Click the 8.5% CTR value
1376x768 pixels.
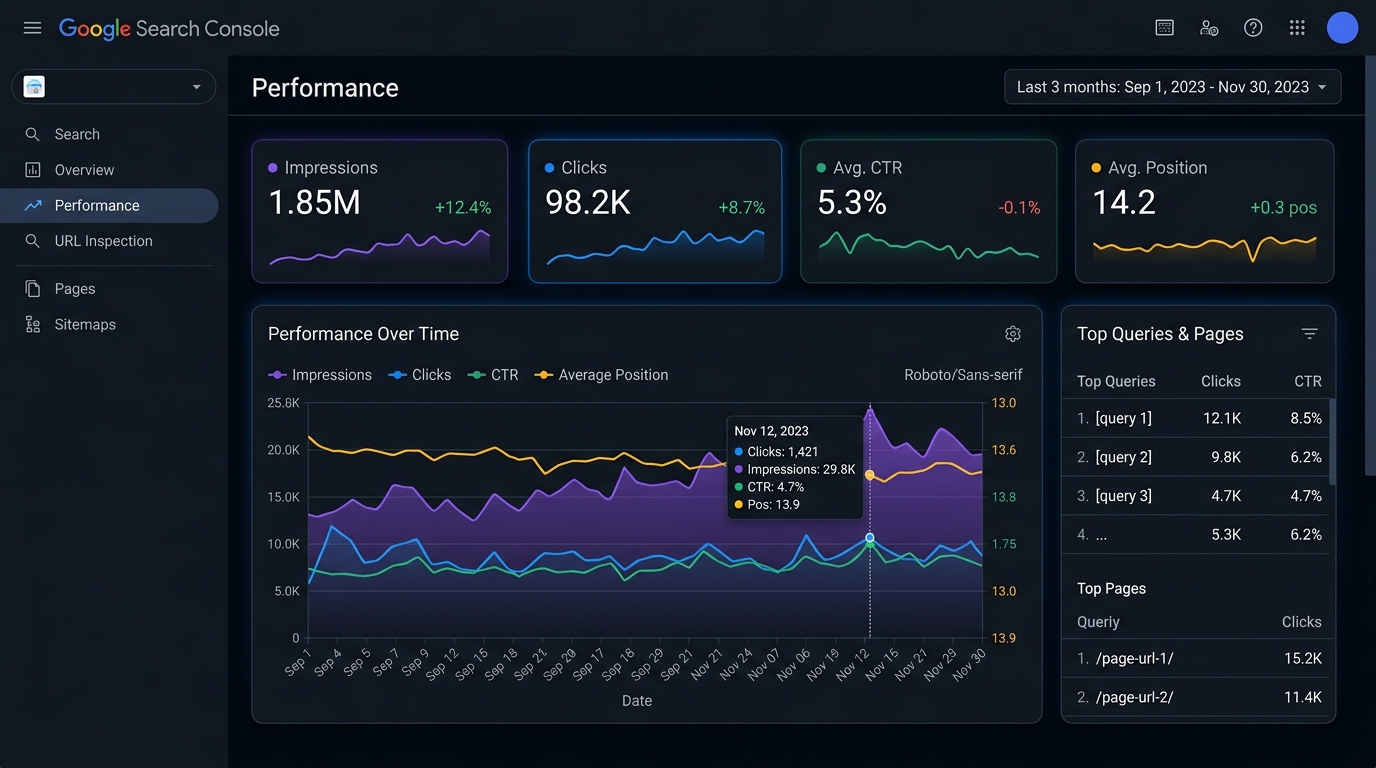1306,418
